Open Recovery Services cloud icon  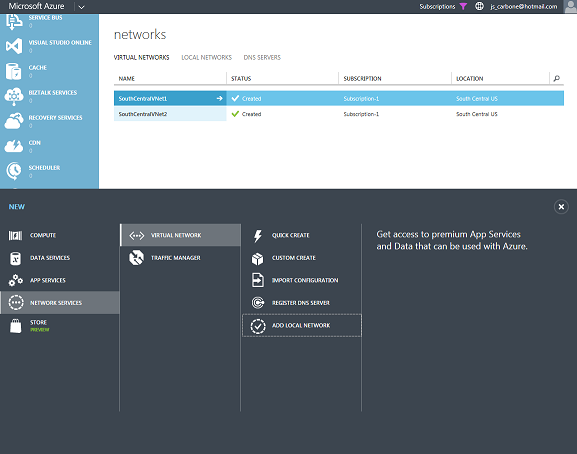[x=14, y=121]
